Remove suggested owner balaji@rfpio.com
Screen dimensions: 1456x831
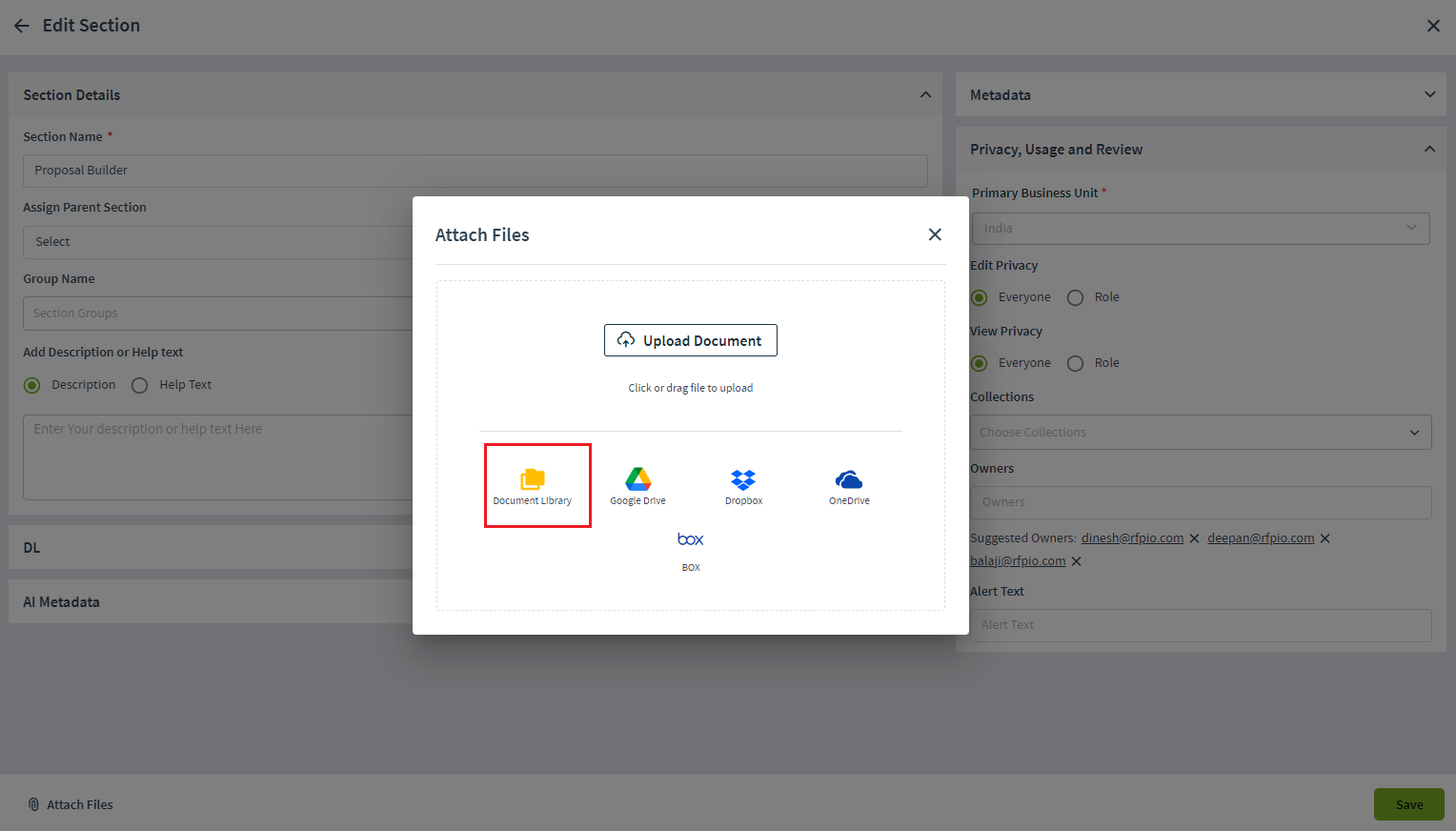[1077, 562]
